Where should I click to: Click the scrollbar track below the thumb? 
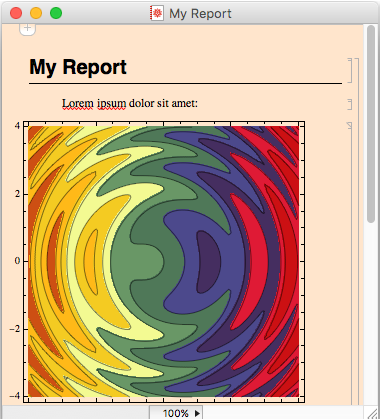371,313
